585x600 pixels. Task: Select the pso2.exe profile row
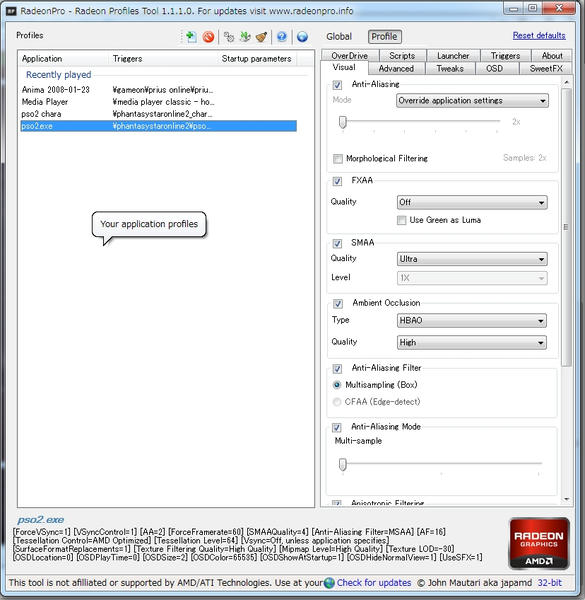pyautogui.click(x=158, y=126)
